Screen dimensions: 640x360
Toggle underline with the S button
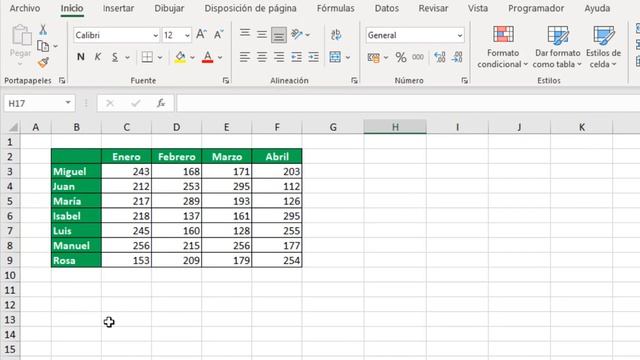115,57
